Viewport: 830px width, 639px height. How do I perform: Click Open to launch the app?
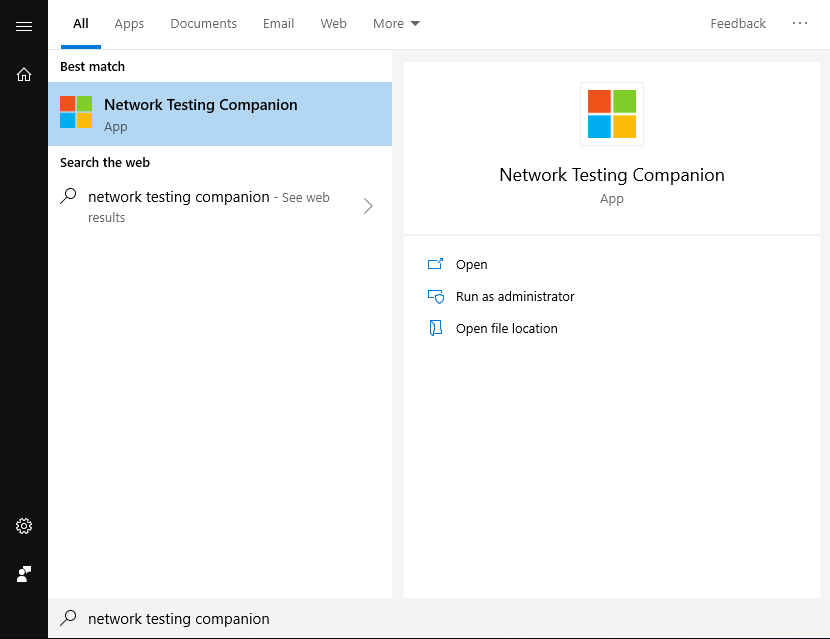tap(471, 264)
